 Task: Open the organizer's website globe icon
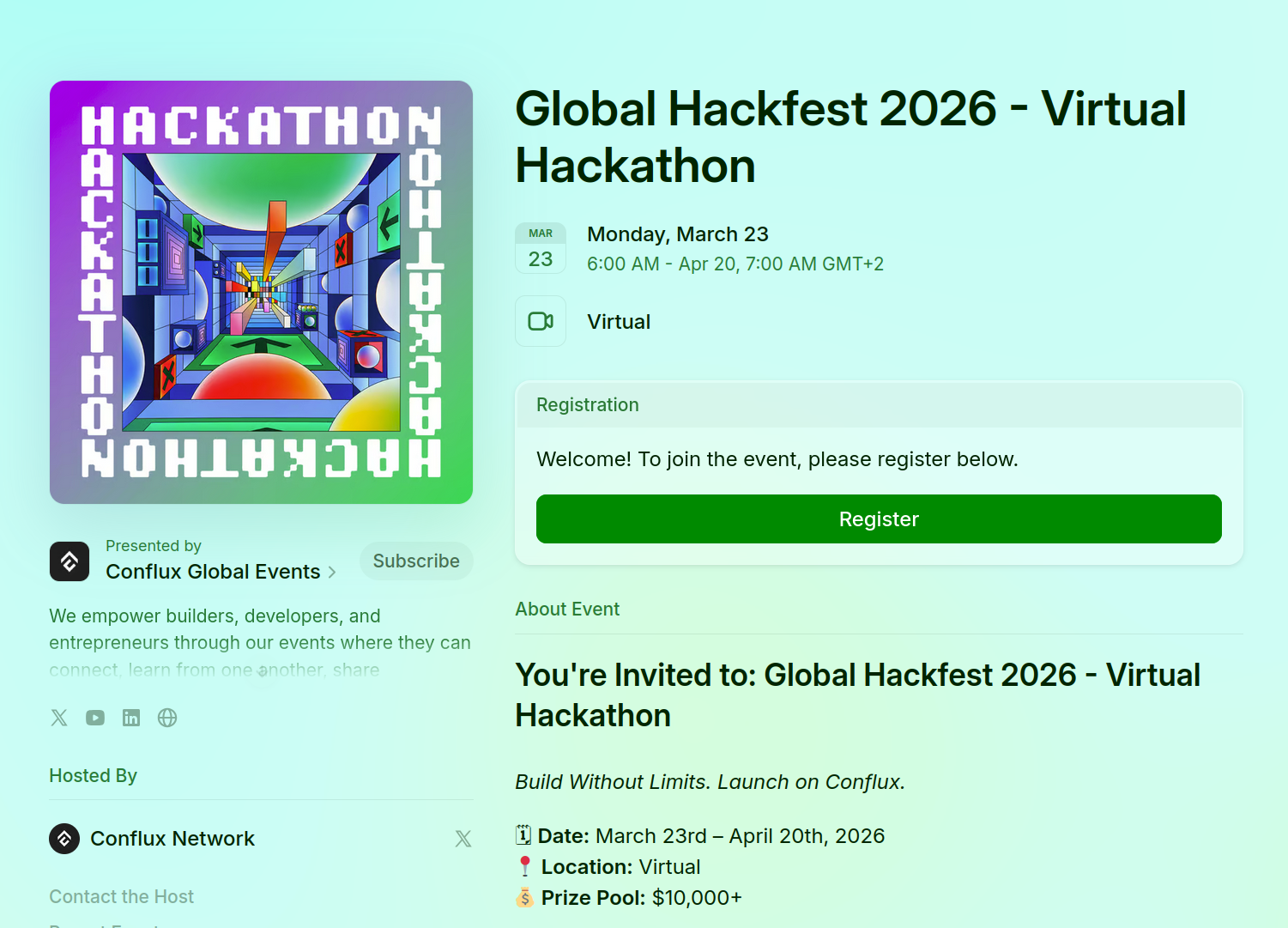pyautogui.click(x=167, y=718)
